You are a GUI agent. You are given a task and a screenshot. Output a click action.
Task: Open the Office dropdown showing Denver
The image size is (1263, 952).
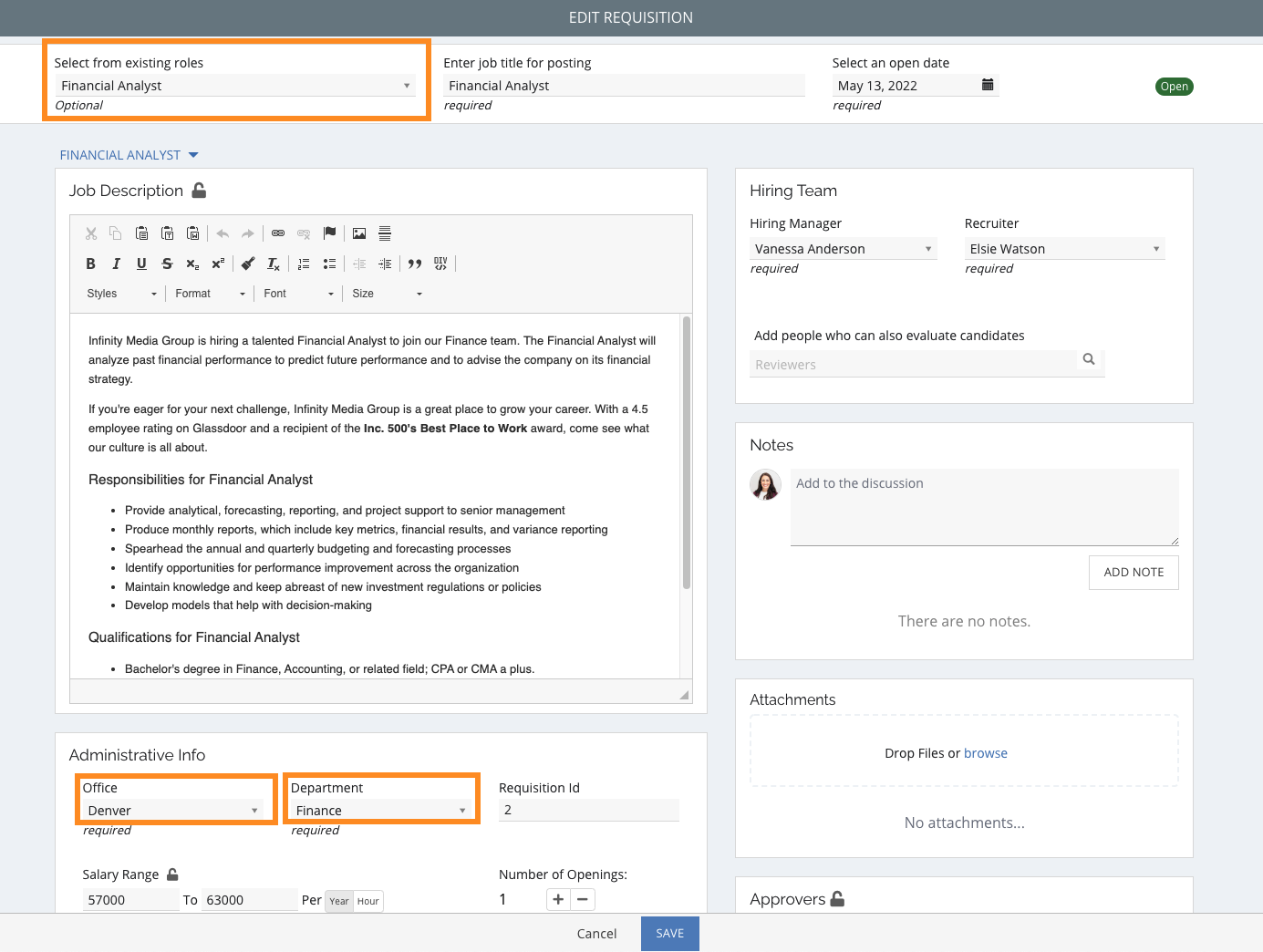173,811
